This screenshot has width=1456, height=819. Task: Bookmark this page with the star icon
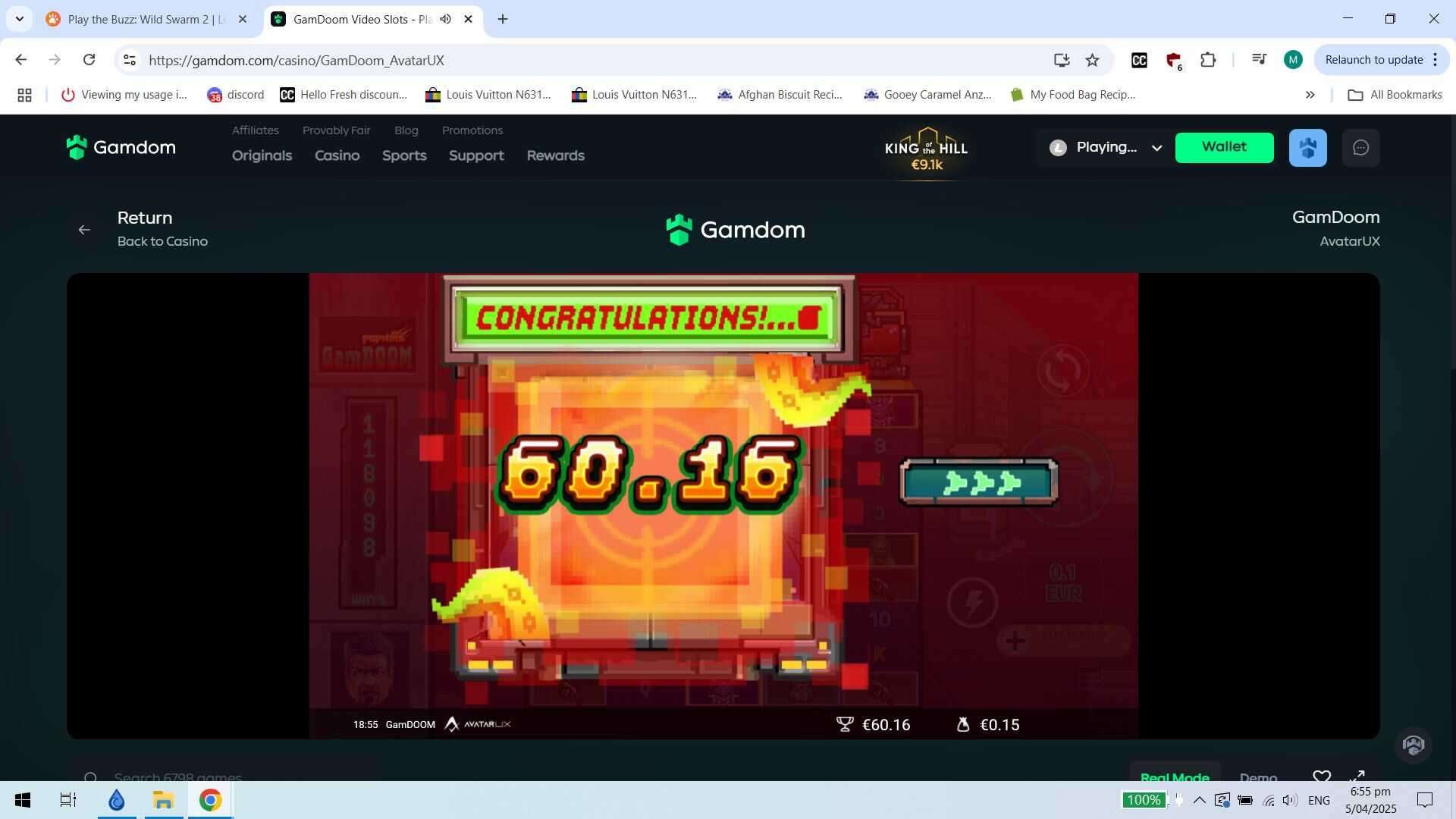(x=1092, y=60)
